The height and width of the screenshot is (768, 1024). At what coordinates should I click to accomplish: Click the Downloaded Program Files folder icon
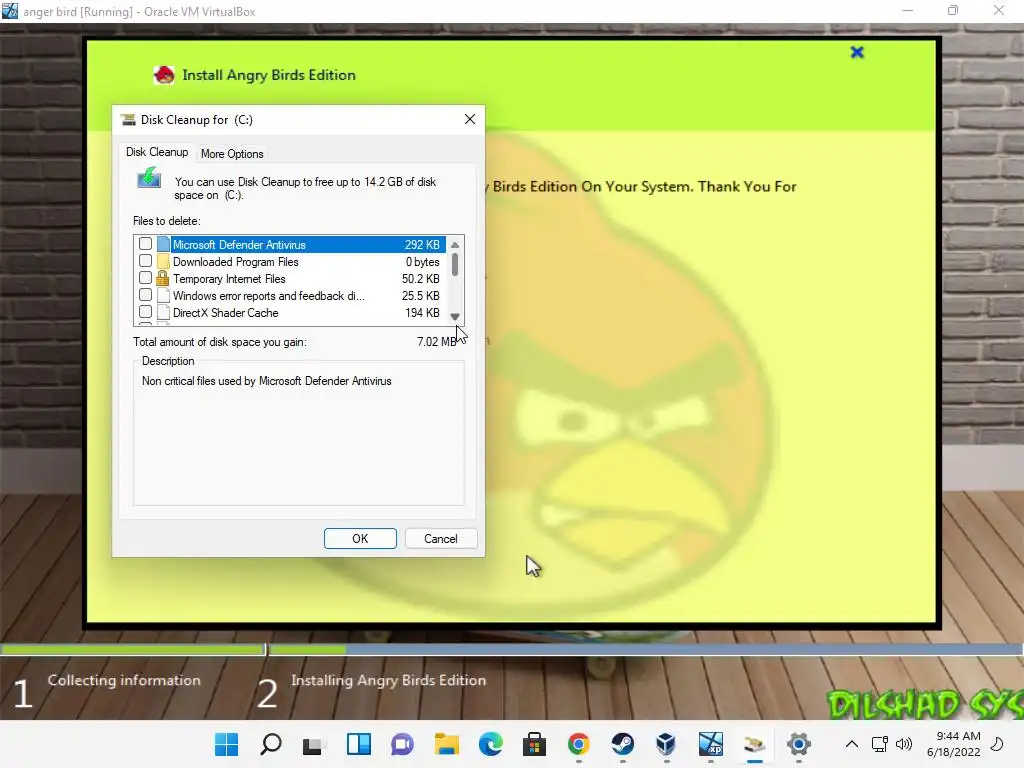coord(163,262)
